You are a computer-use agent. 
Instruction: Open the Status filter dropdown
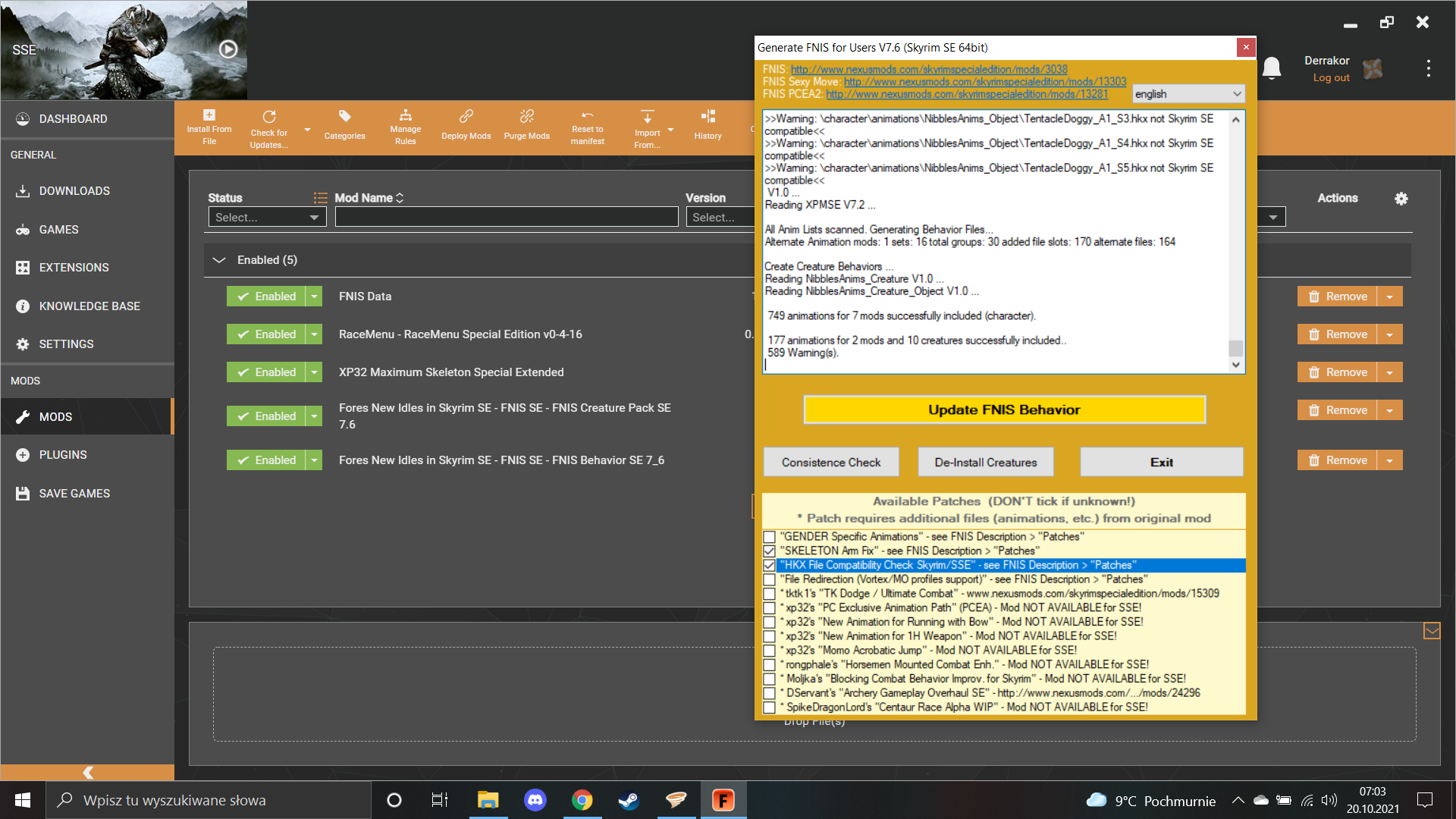point(267,218)
